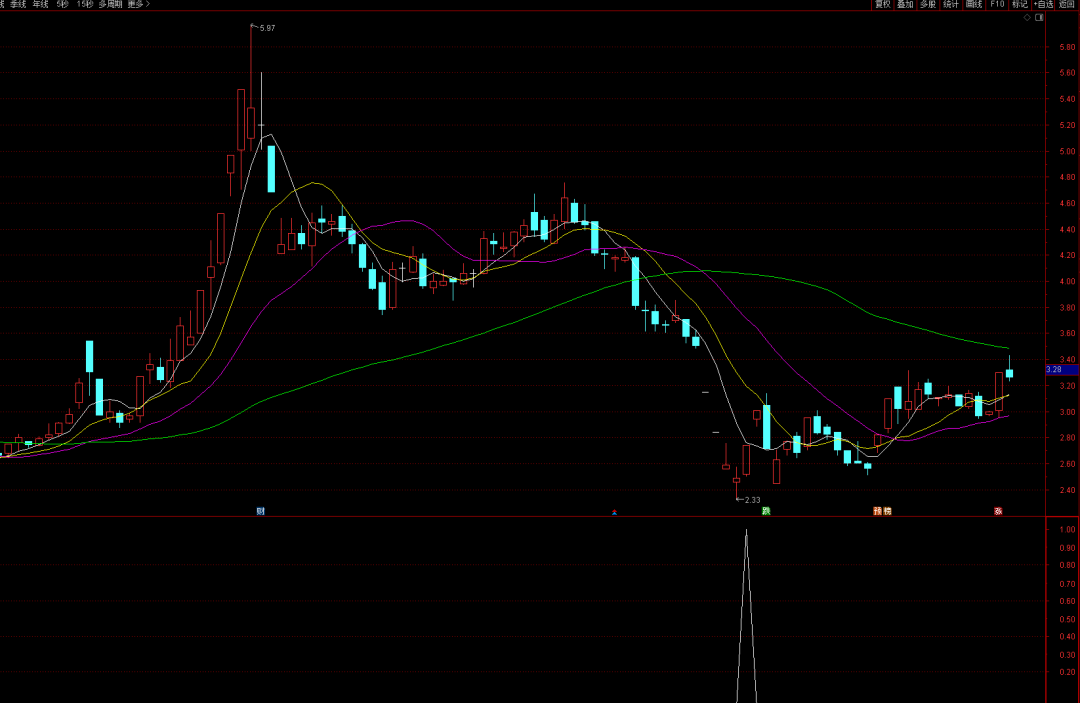Click the 返回 back button

(x=1067, y=4)
